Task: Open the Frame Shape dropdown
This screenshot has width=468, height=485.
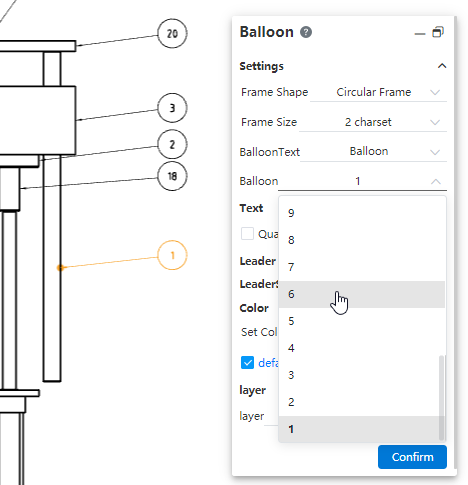Action: pyautogui.click(x=378, y=92)
